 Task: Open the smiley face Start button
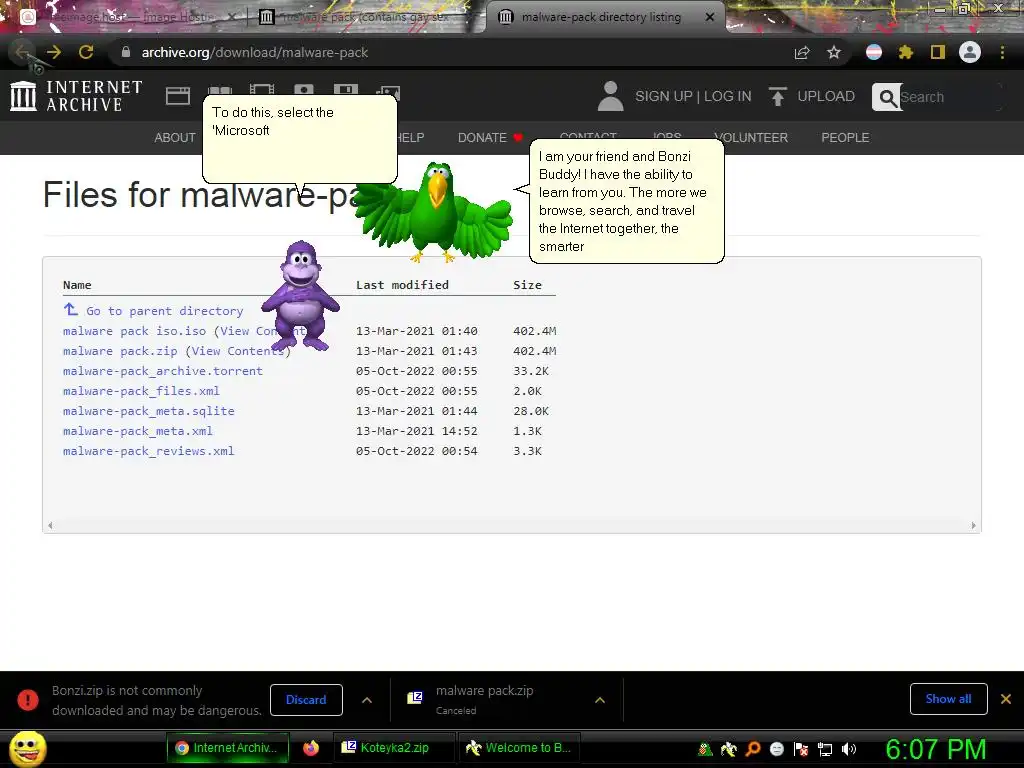[27, 748]
